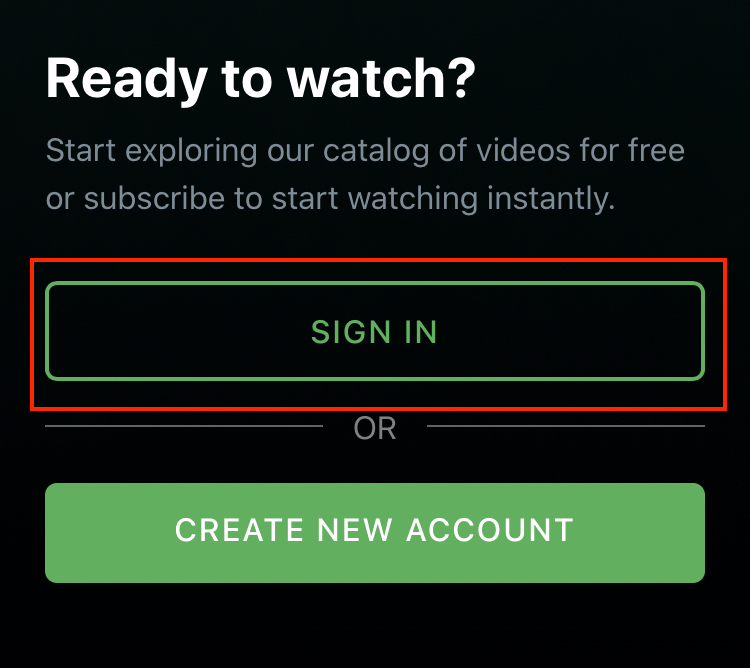Click the "Start exploring our catalog" description text
Viewport: 750px width, 668px height.
[365, 175]
